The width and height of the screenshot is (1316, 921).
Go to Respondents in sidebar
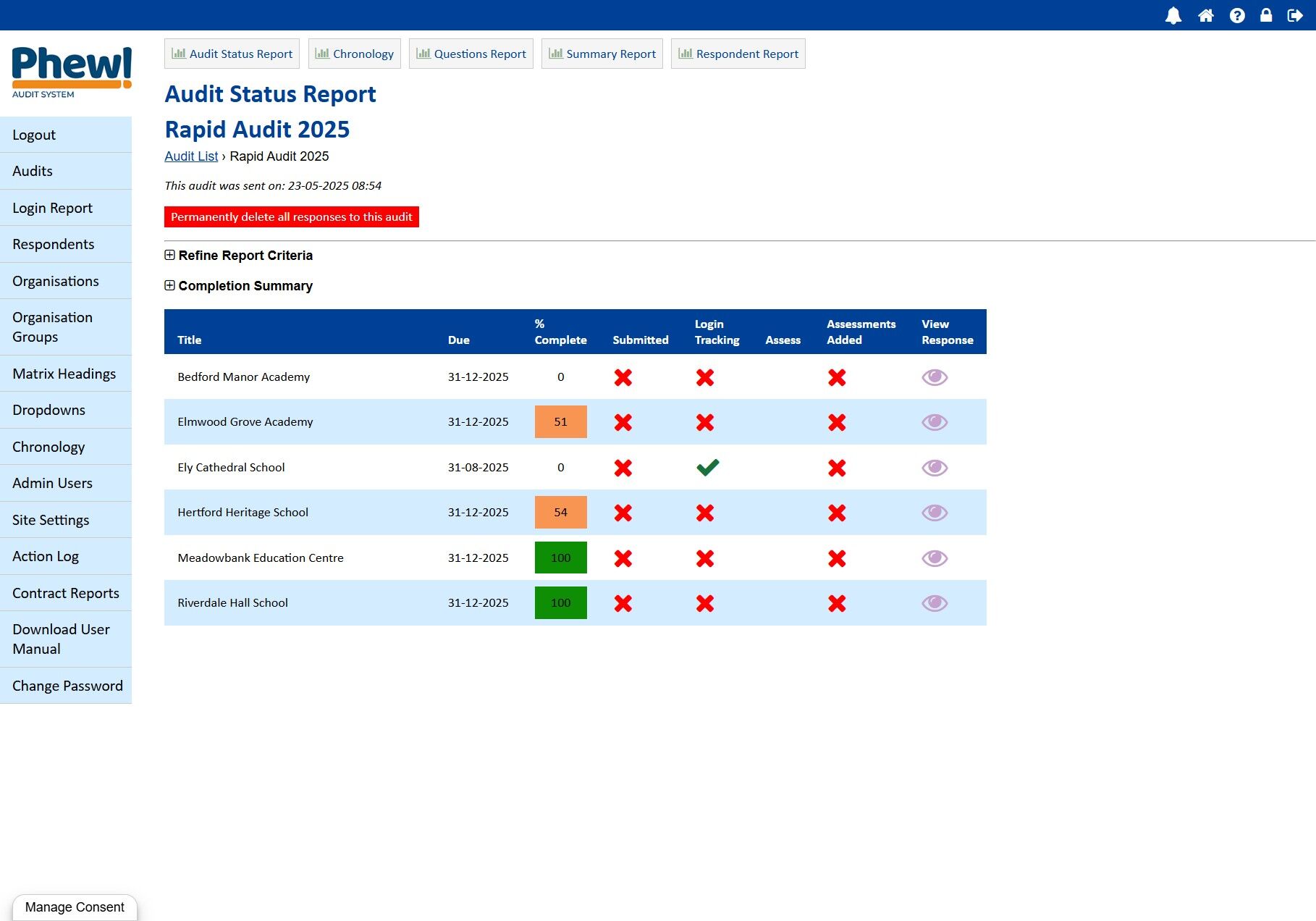[66, 244]
